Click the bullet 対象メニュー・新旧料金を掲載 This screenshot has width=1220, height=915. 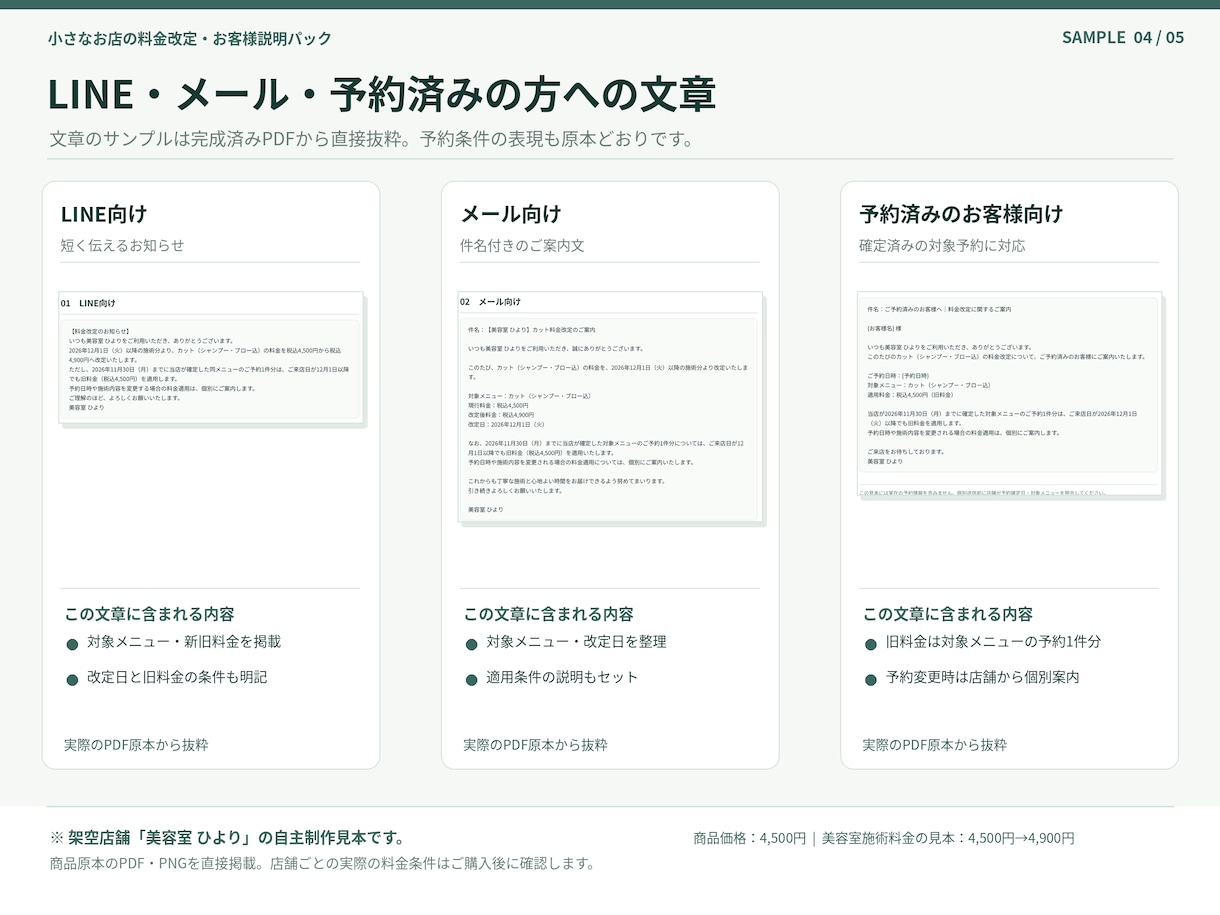(184, 641)
